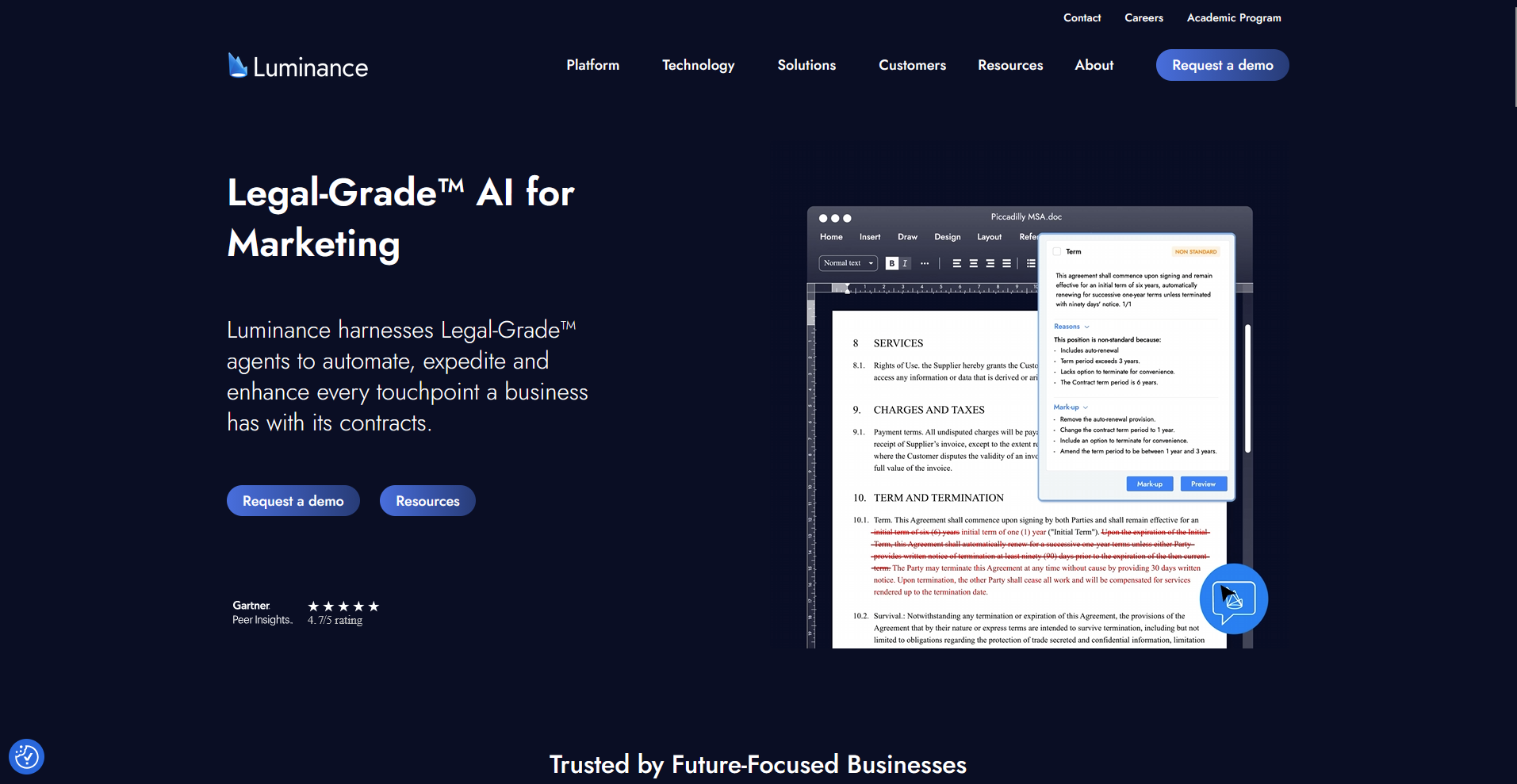Image resolution: width=1517 pixels, height=784 pixels.
Task: Click the Gartner Peer Insights badge
Action: (x=262, y=613)
